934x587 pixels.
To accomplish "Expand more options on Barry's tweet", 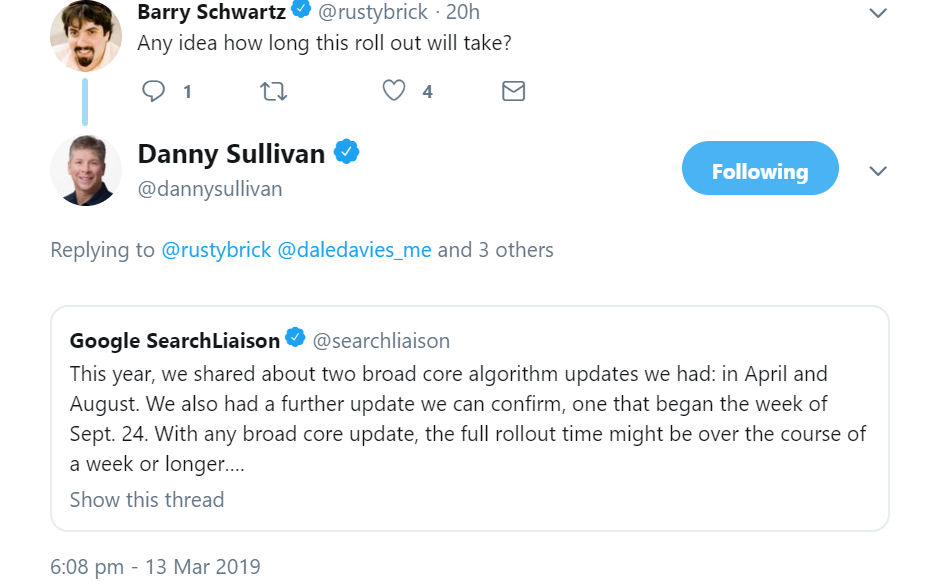I will [x=878, y=13].
